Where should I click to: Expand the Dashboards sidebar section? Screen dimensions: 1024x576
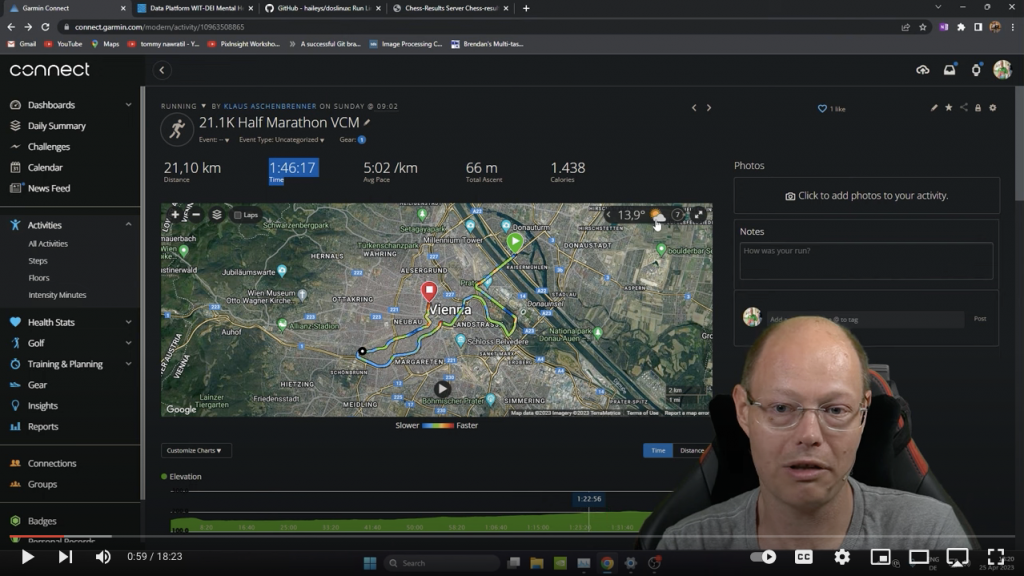coord(128,104)
